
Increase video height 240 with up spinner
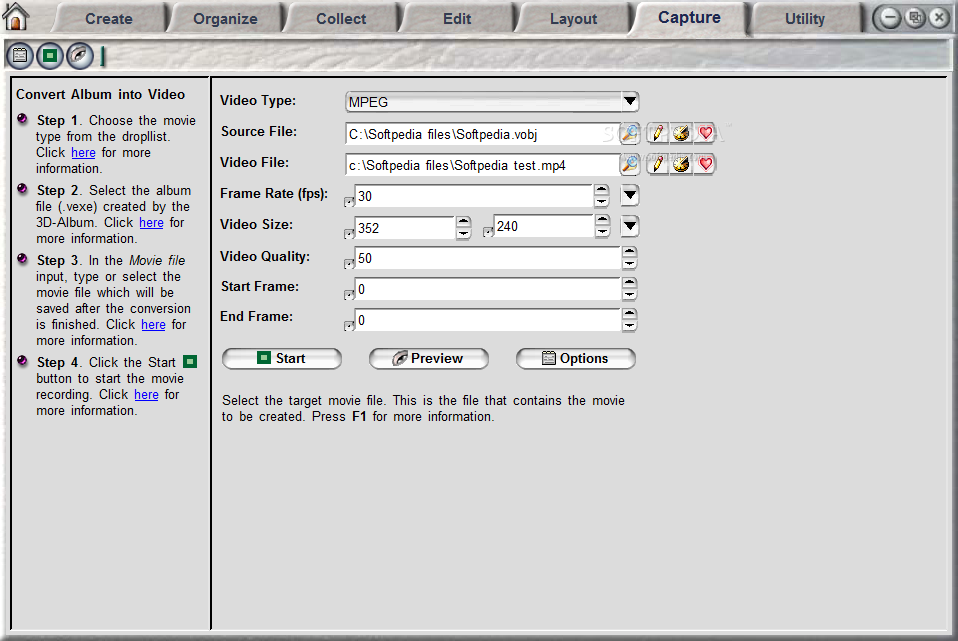[x=602, y=220]
